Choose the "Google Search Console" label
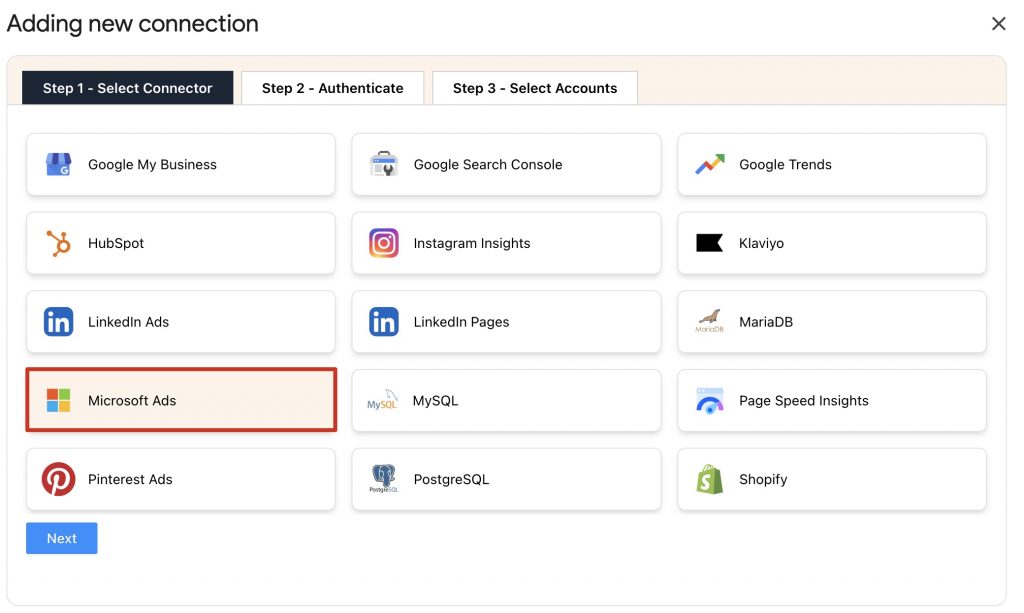Screen dimensions: 1024x613 488,165
